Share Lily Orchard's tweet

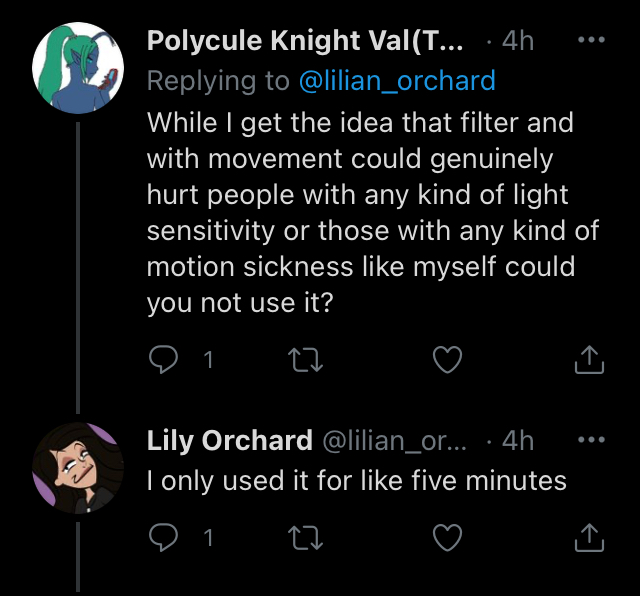click(x=589, y=537)
